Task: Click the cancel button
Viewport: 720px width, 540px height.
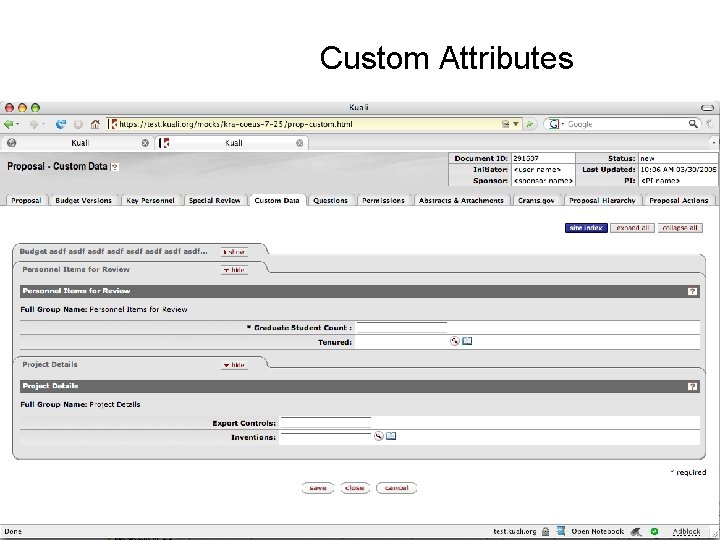Action: tap(396, 488)
